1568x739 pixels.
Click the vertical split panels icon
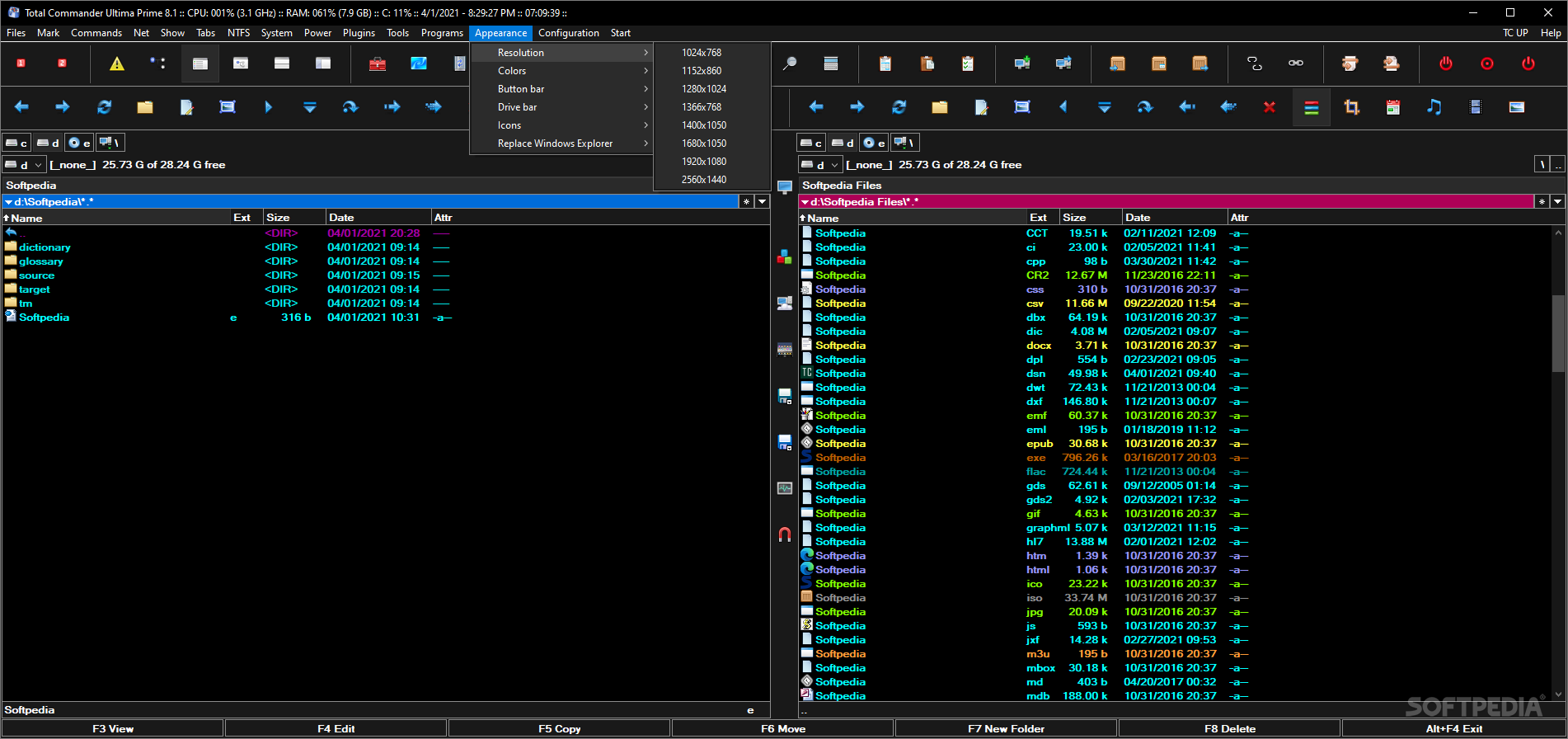[323, 64]
